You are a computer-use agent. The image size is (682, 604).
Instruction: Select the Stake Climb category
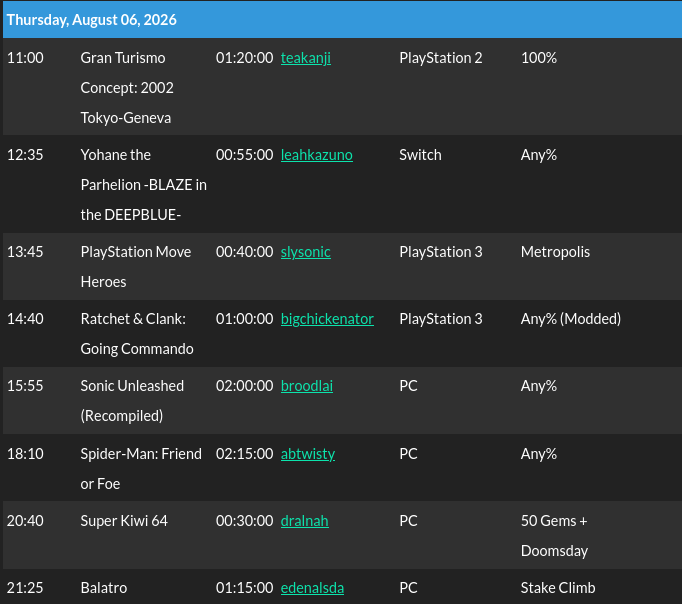click(558, 588)
